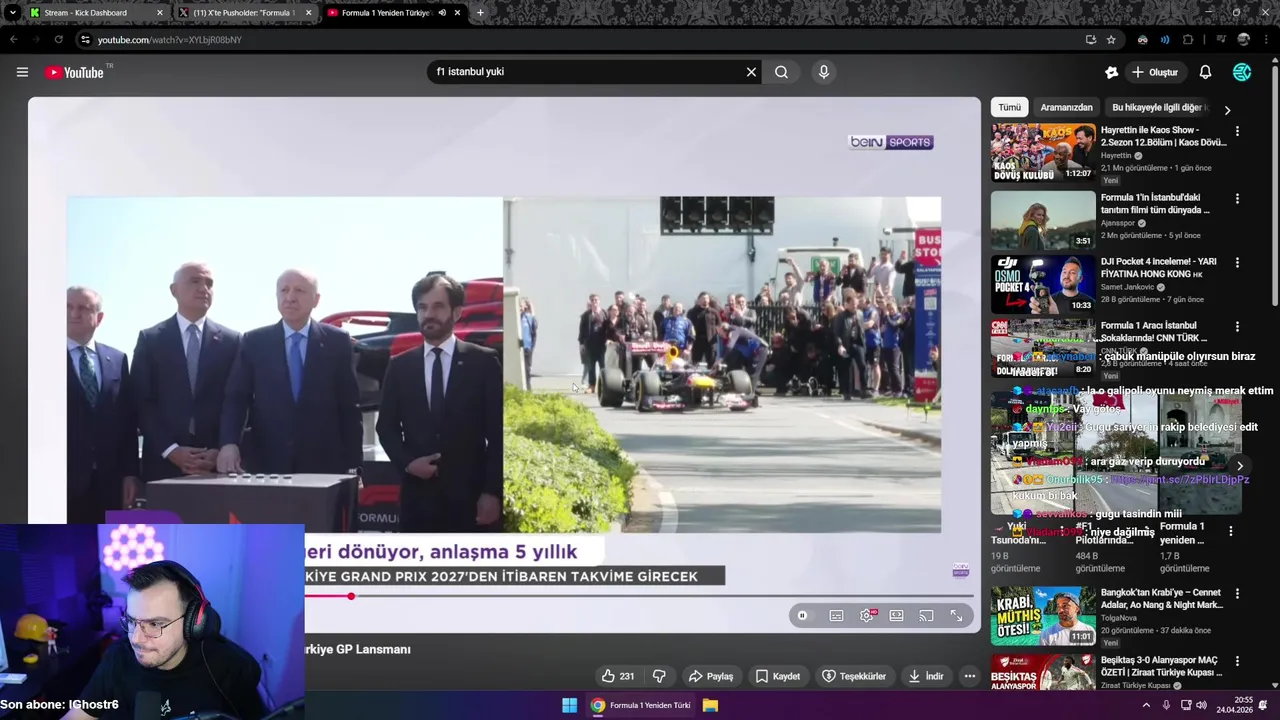Viewport: 1280px width, 720px height.
Task: Open Formula 1'in İstanbul'daki tanıtım filmi
Action: tap(1043, 220)
